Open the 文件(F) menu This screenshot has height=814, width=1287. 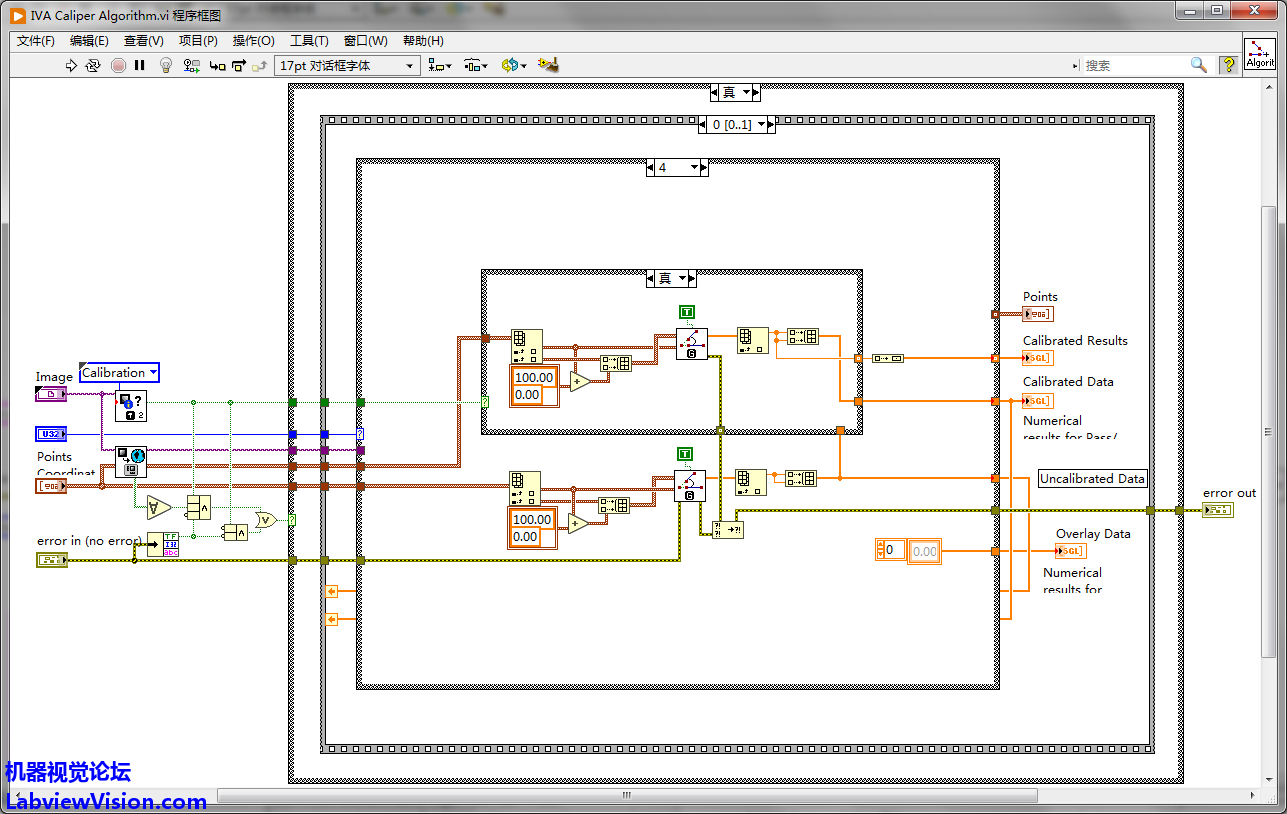(x=36, y=41)
